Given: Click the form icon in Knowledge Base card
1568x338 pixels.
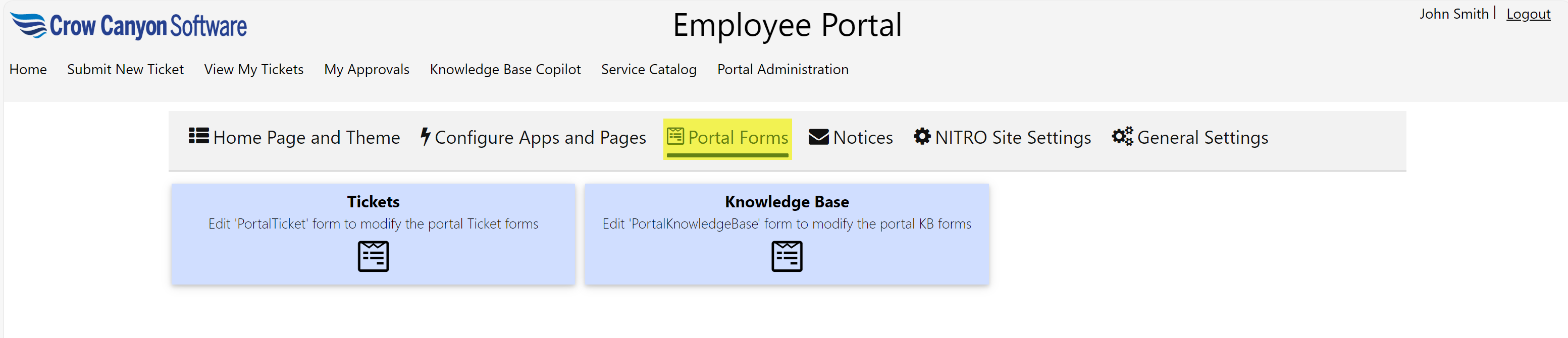Looking at the screenshot, I should (787, 256).
